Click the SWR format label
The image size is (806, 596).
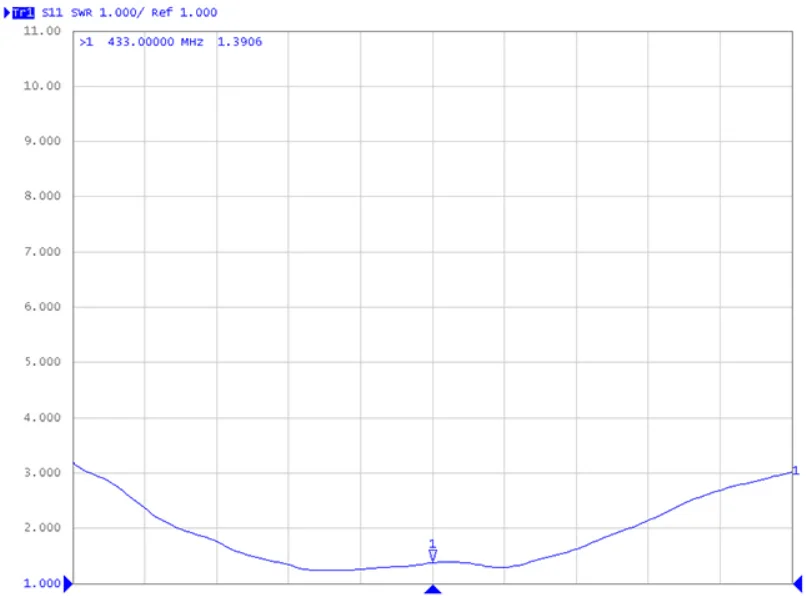82,12
